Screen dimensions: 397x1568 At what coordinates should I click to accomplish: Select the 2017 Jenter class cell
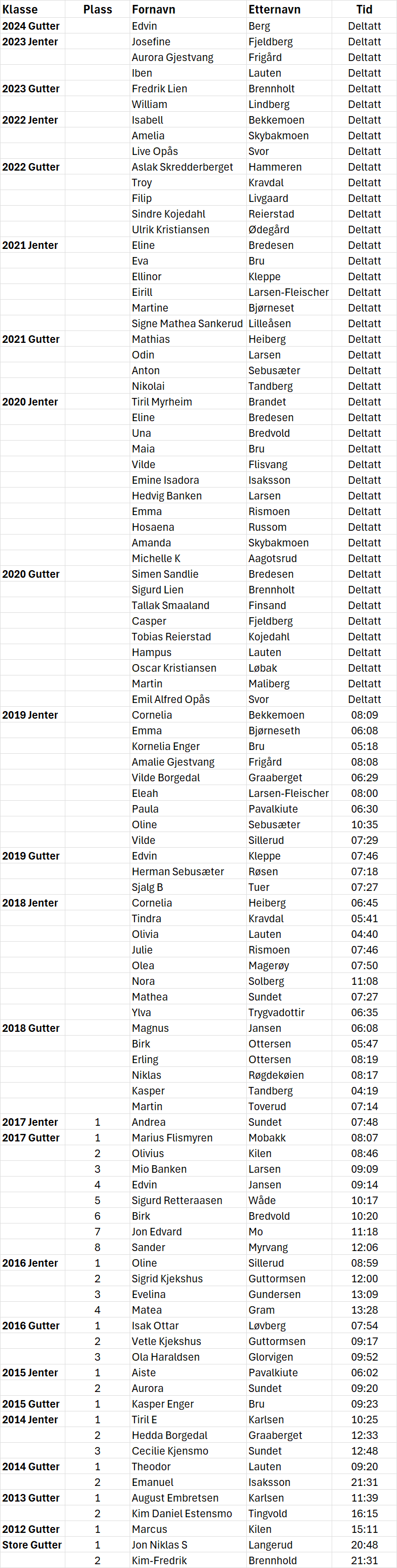click(30, 1122)
